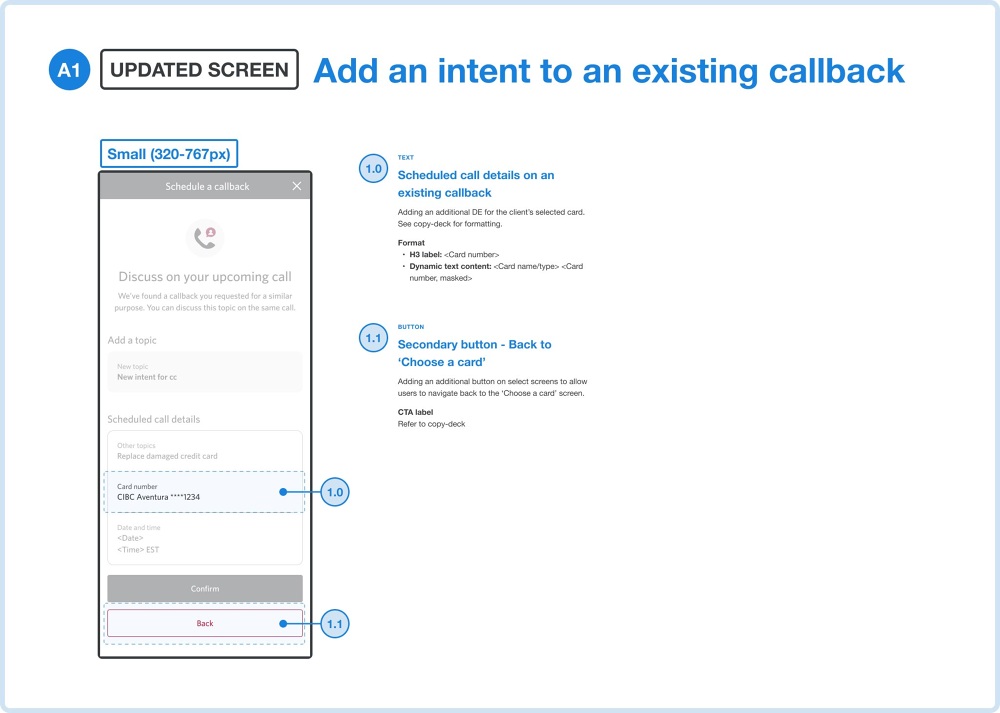Click the blue connector dot on Back button

click(x=284, y=624)
